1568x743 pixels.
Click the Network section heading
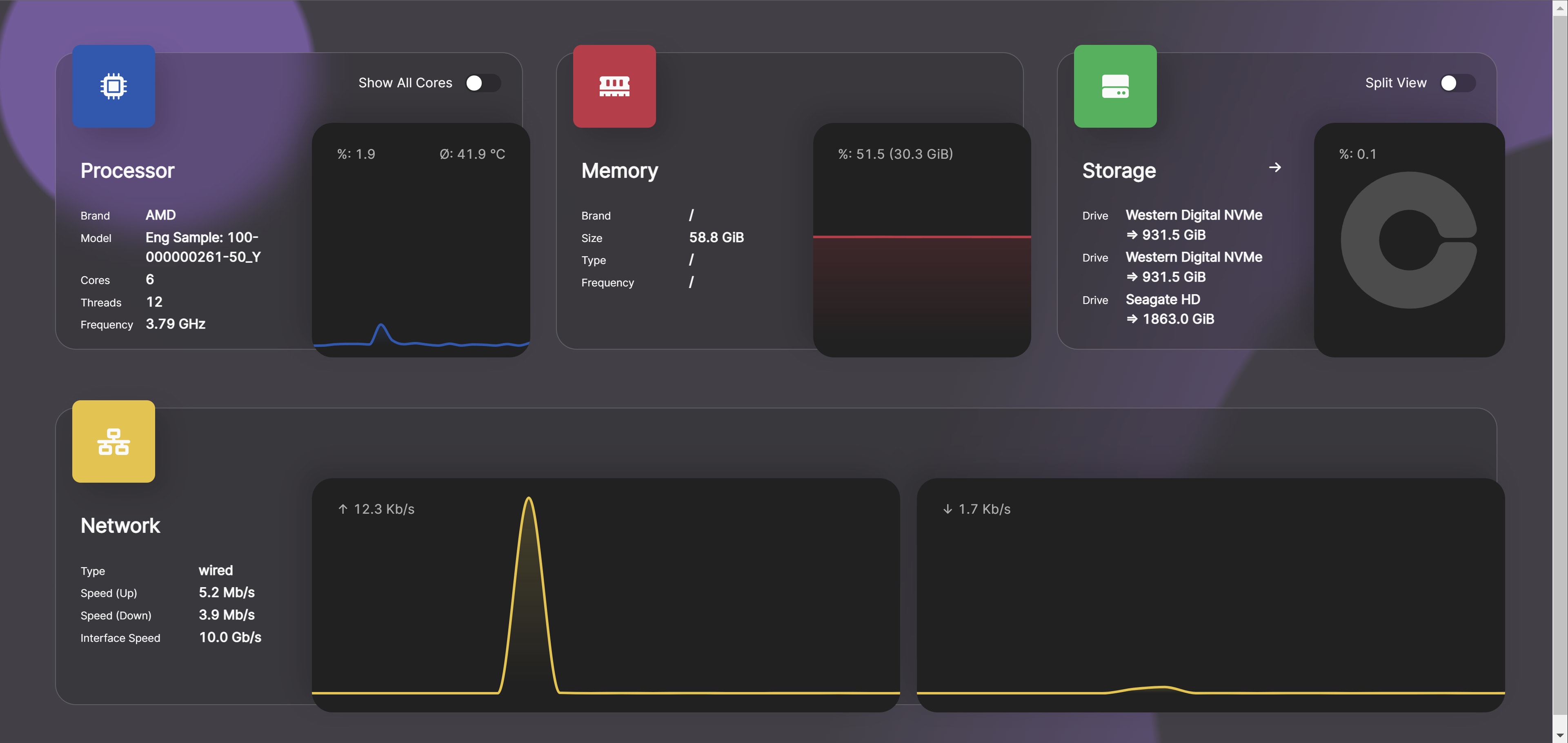click(120, 525)
